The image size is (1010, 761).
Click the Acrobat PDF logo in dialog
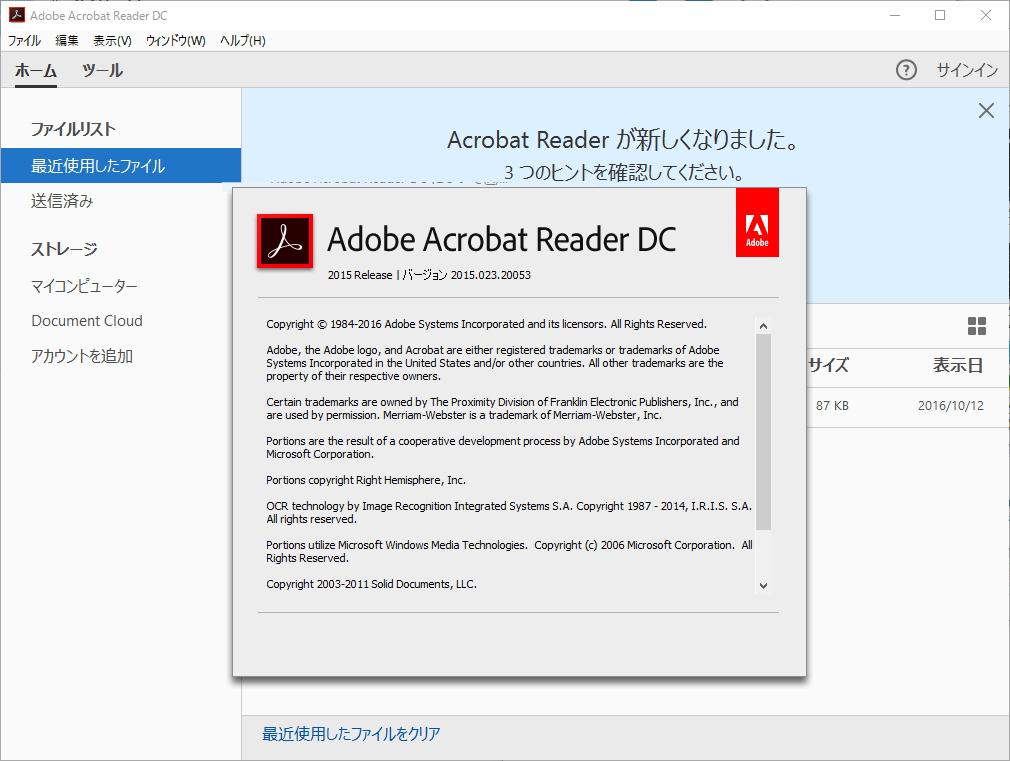pyautogui.click(x=285, y=241)
